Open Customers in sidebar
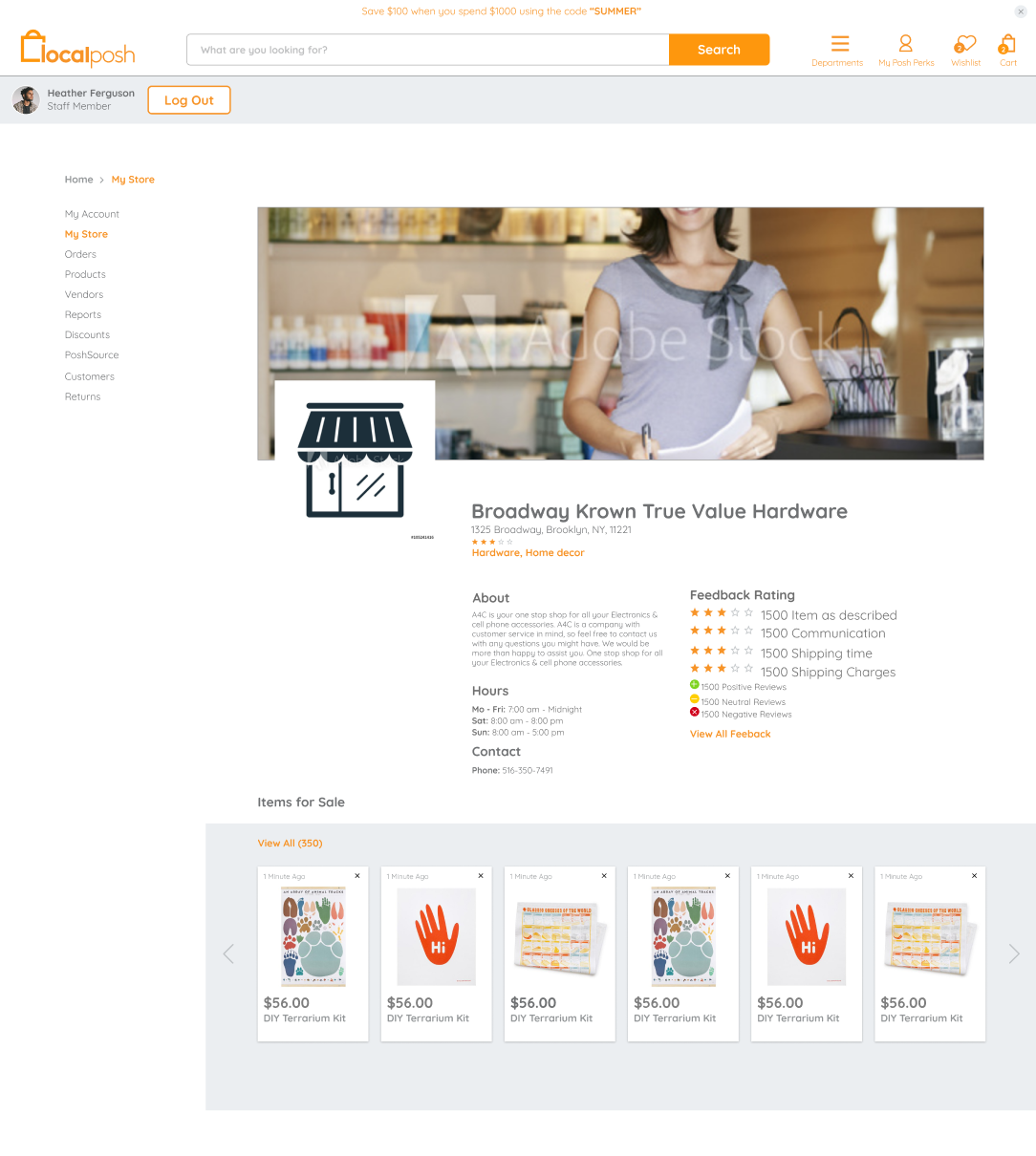 90,376
